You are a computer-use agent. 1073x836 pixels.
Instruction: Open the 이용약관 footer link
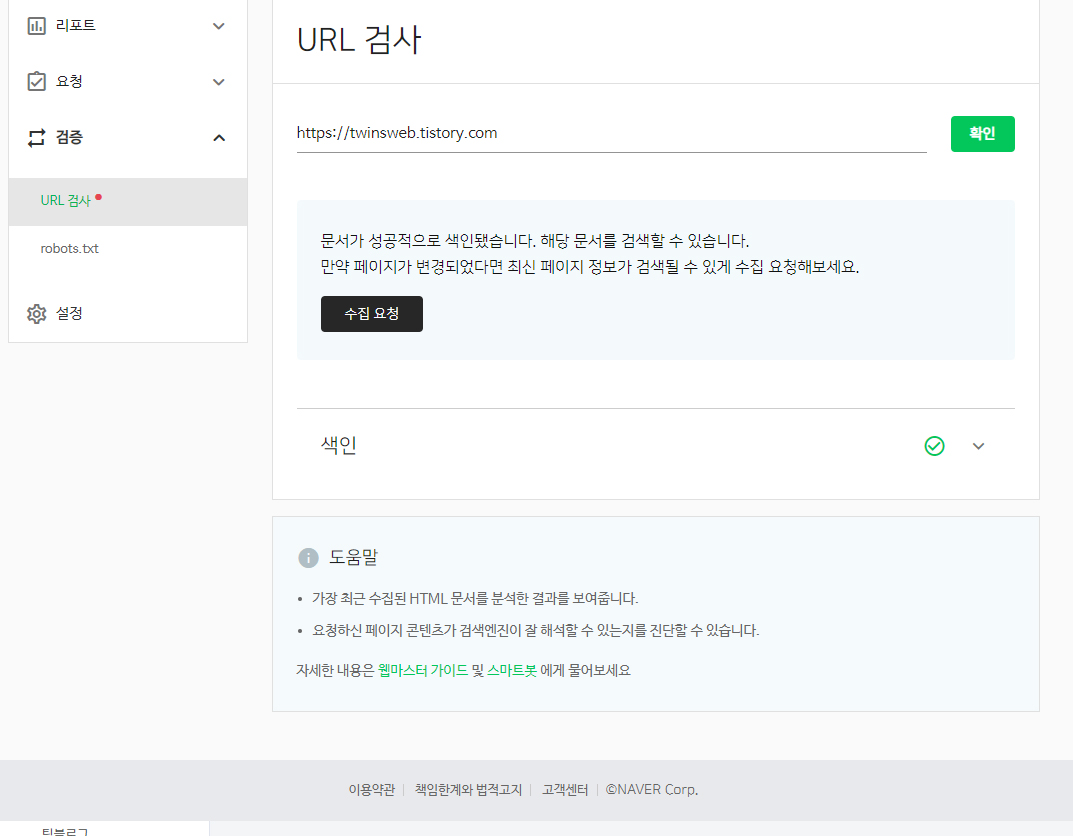[375, 789]
